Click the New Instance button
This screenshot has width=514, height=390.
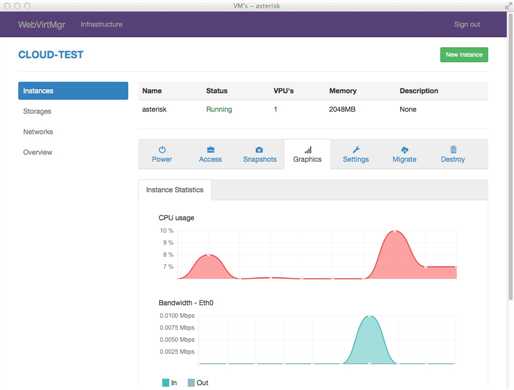464,55
